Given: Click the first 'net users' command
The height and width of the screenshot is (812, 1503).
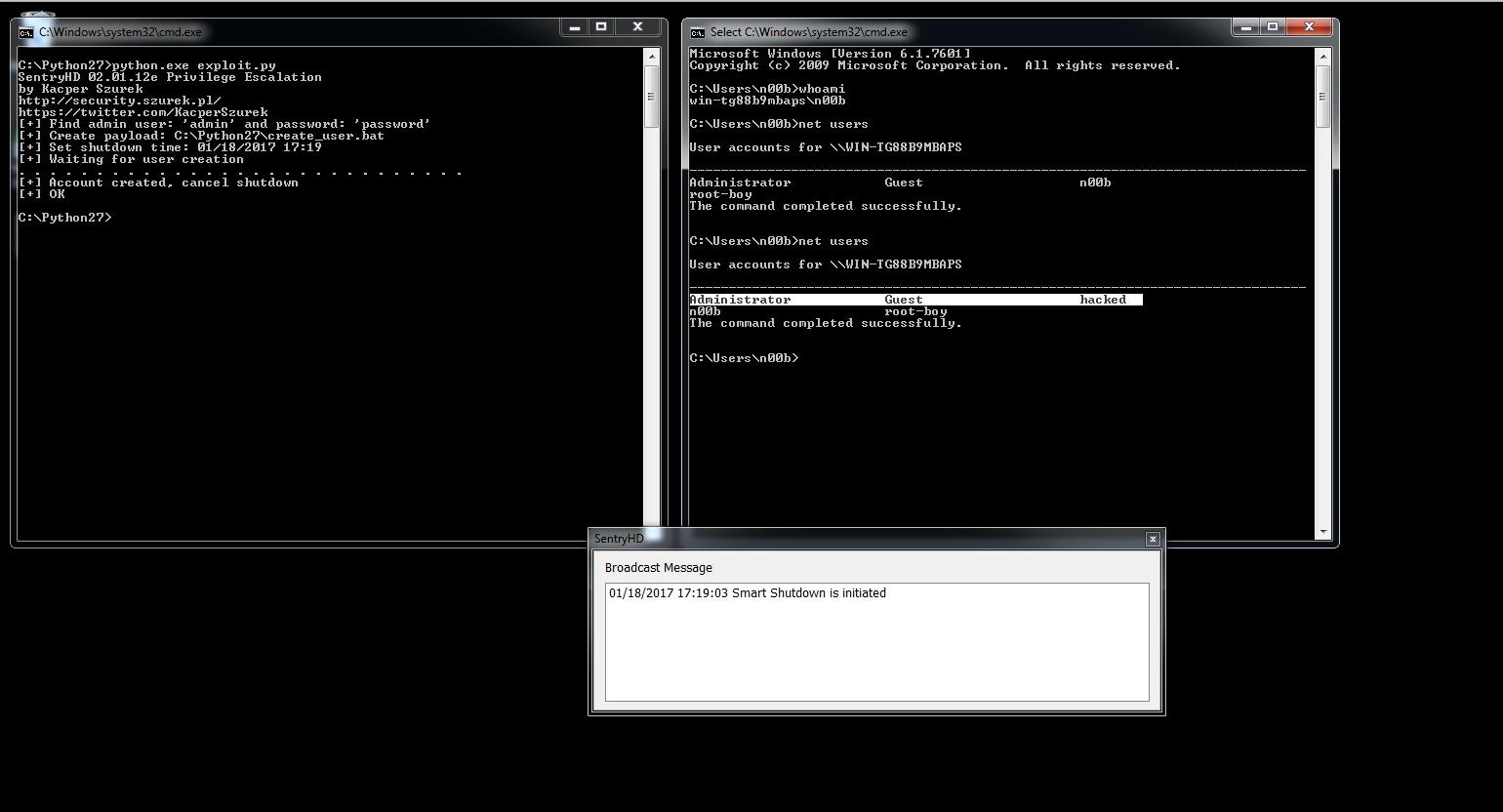Looking at the screenshot, I should [x=779, y=124].
